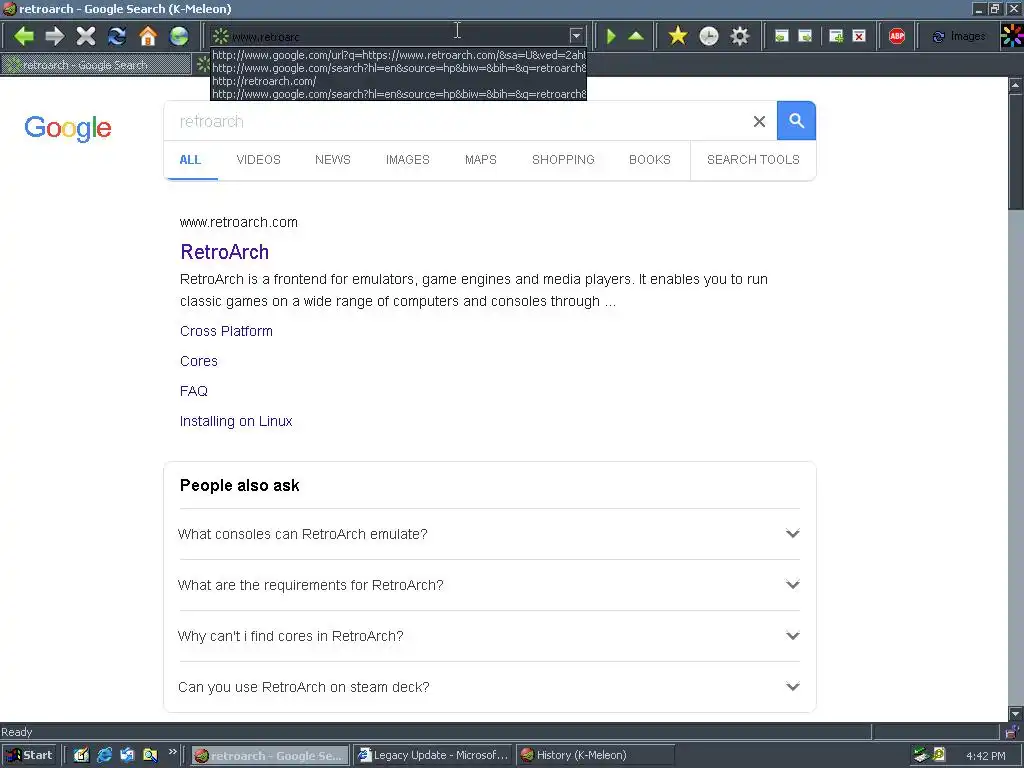This screenshot has width=1024, height=768.
Task: Open the Cross Platform sitelink
Action: 226,332
